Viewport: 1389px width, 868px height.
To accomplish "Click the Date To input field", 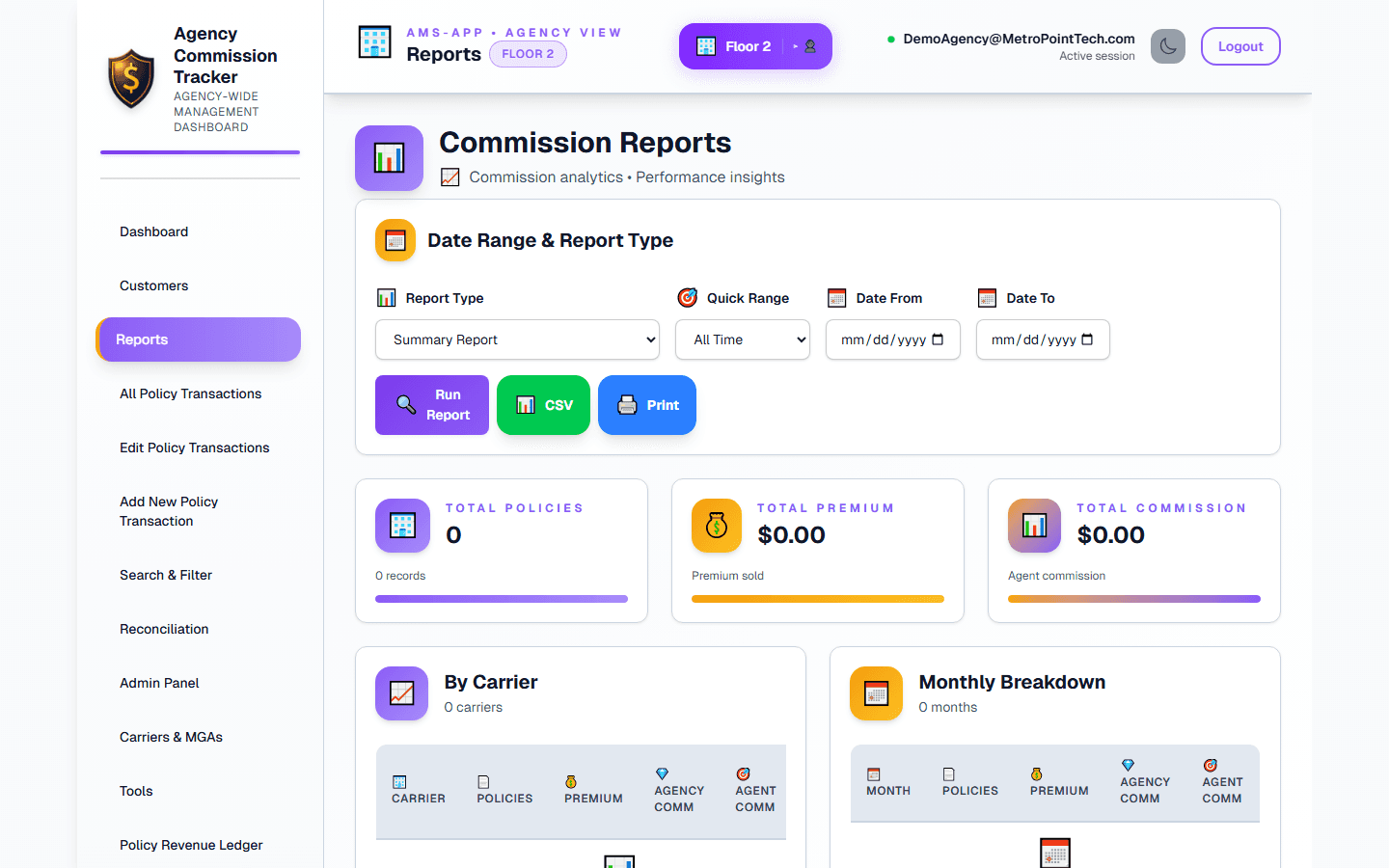I will click(x=1043, y=339).
